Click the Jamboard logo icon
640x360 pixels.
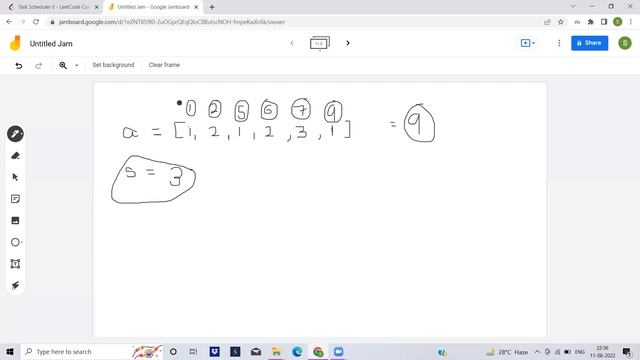pyautogui.click(x=15, y=43)
